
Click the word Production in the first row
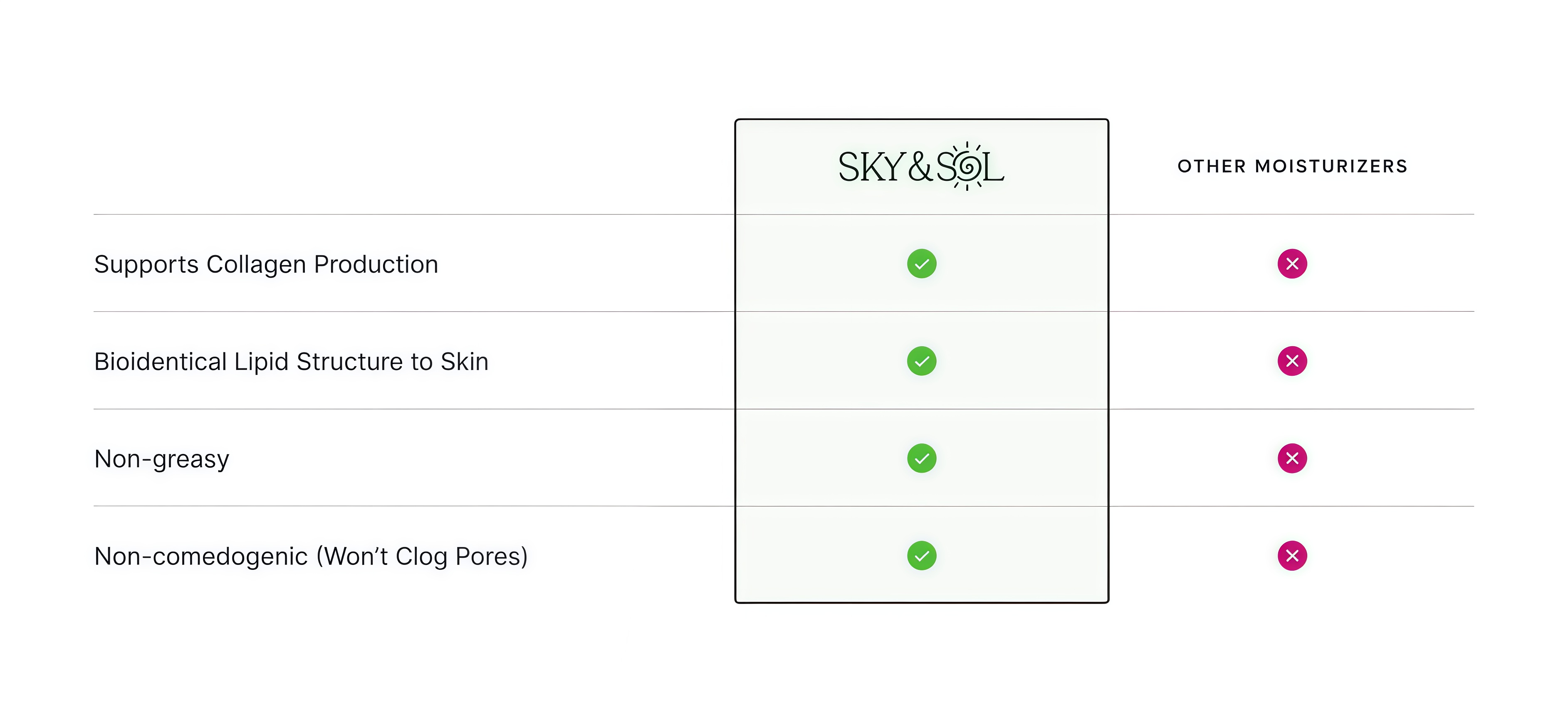[376, 265]
